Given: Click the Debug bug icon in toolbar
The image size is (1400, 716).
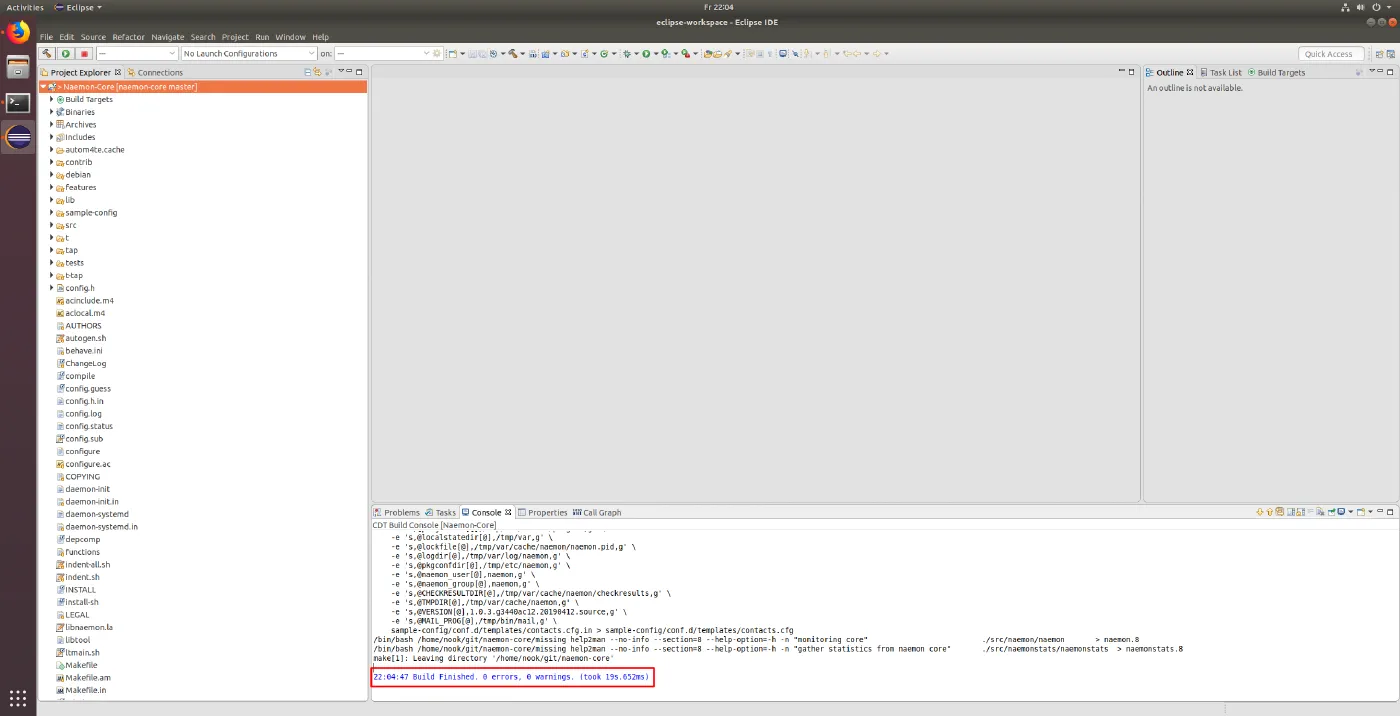Looking at the screenshot, I should pyautogui.click(x=627, y=54).
